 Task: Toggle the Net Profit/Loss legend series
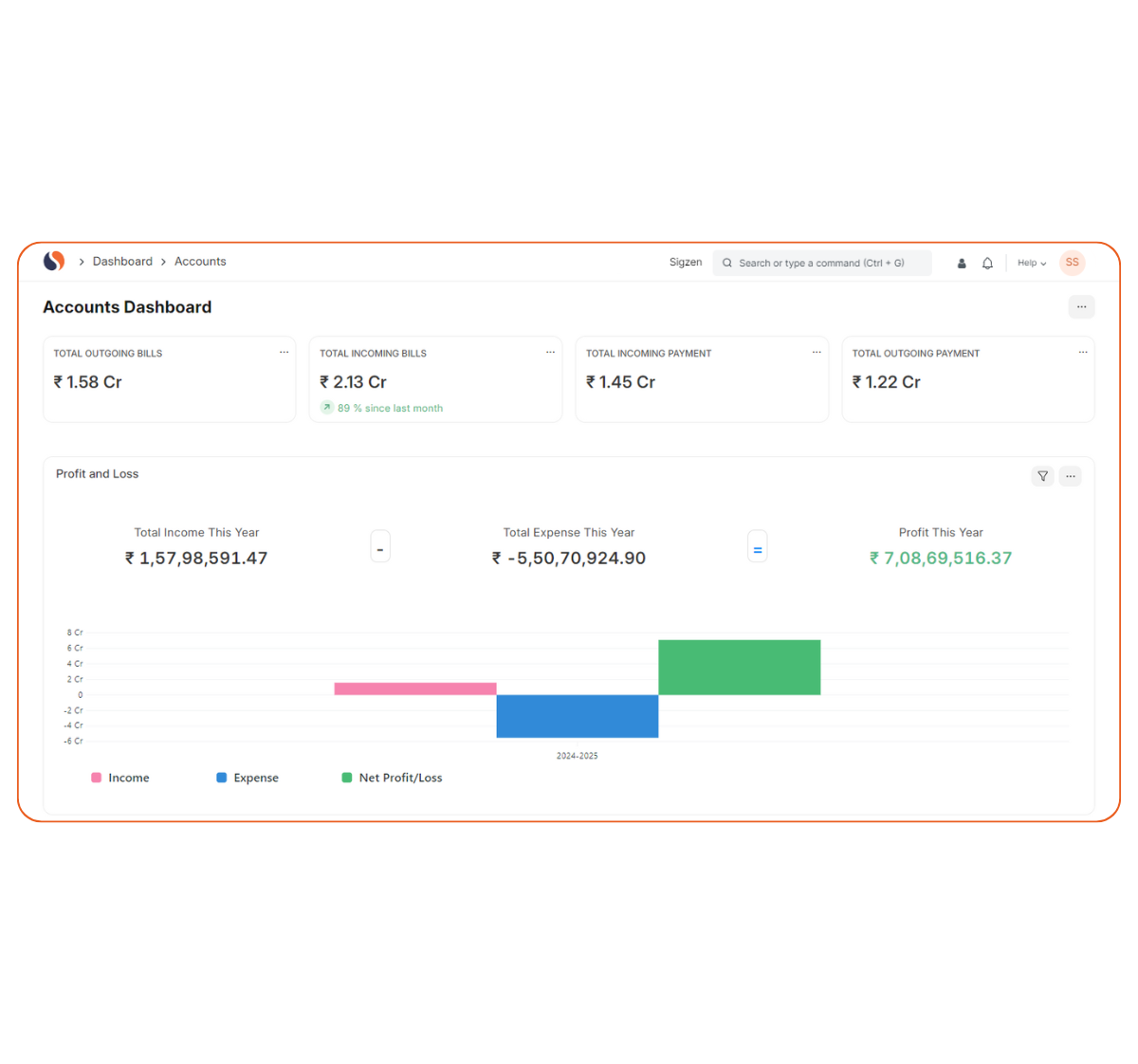click(x=392, y=778)
